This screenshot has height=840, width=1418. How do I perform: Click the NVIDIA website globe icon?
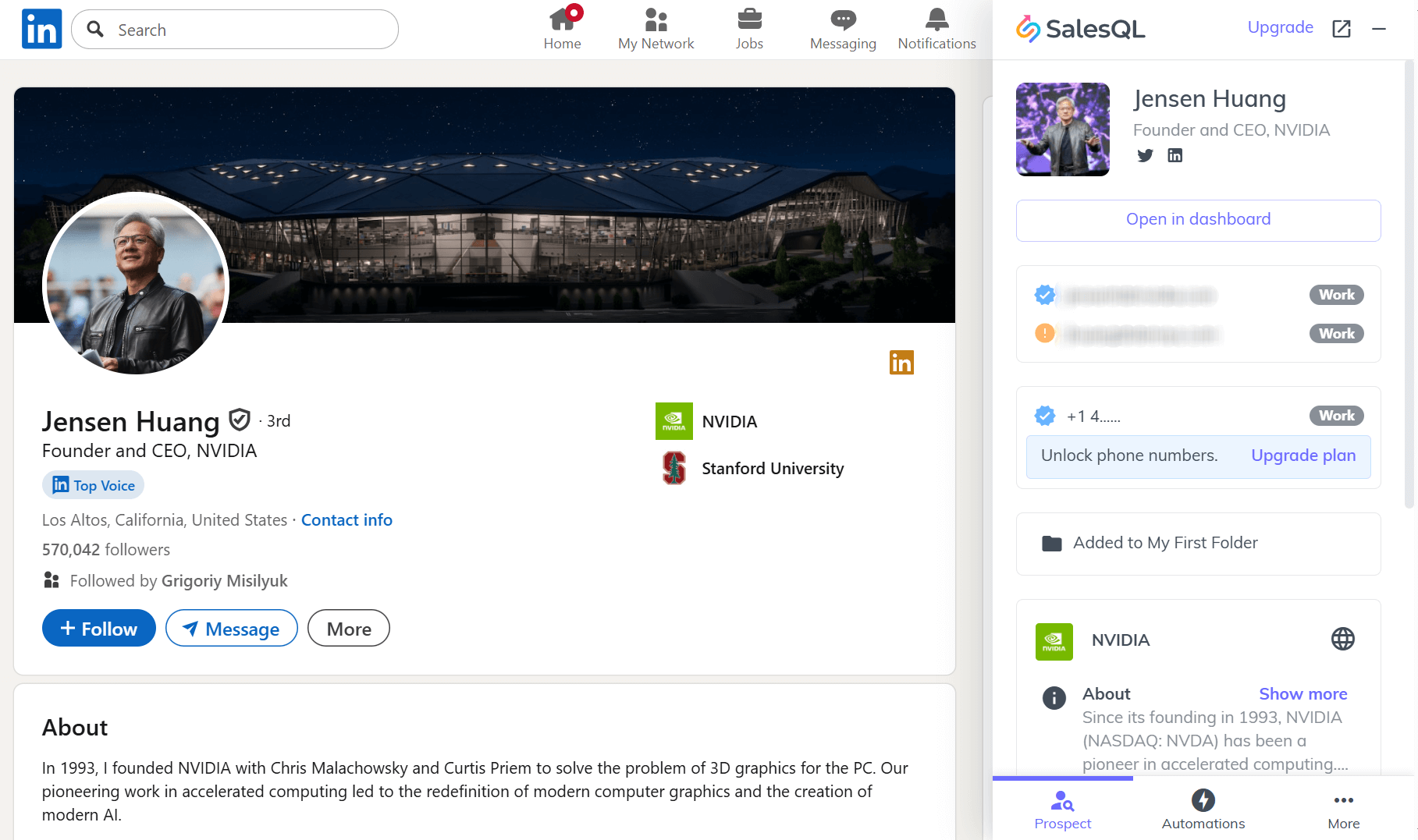(1342, 640)
